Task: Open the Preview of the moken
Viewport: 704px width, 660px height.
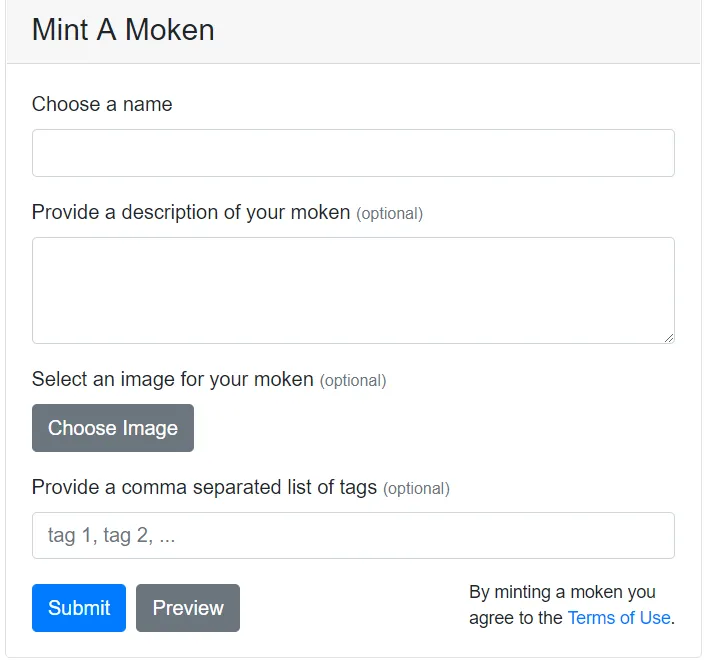Action: (x=188, y=608)
